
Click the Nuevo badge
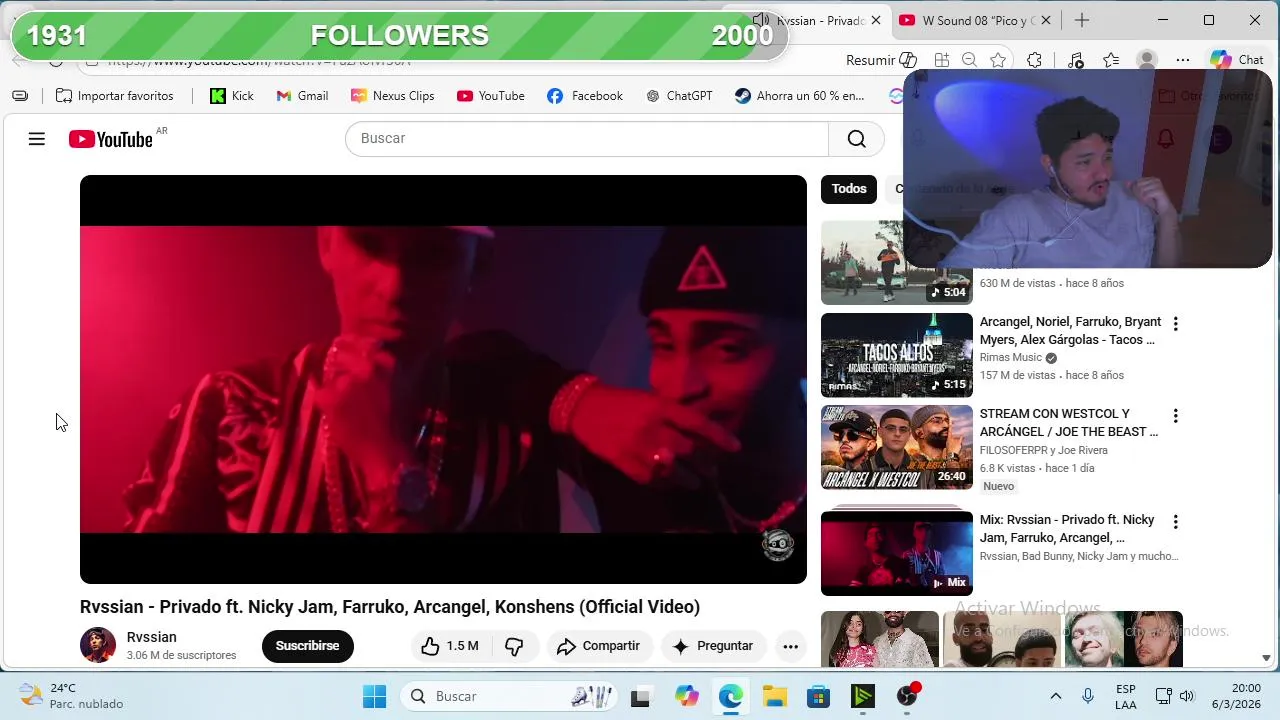[998, 486]
